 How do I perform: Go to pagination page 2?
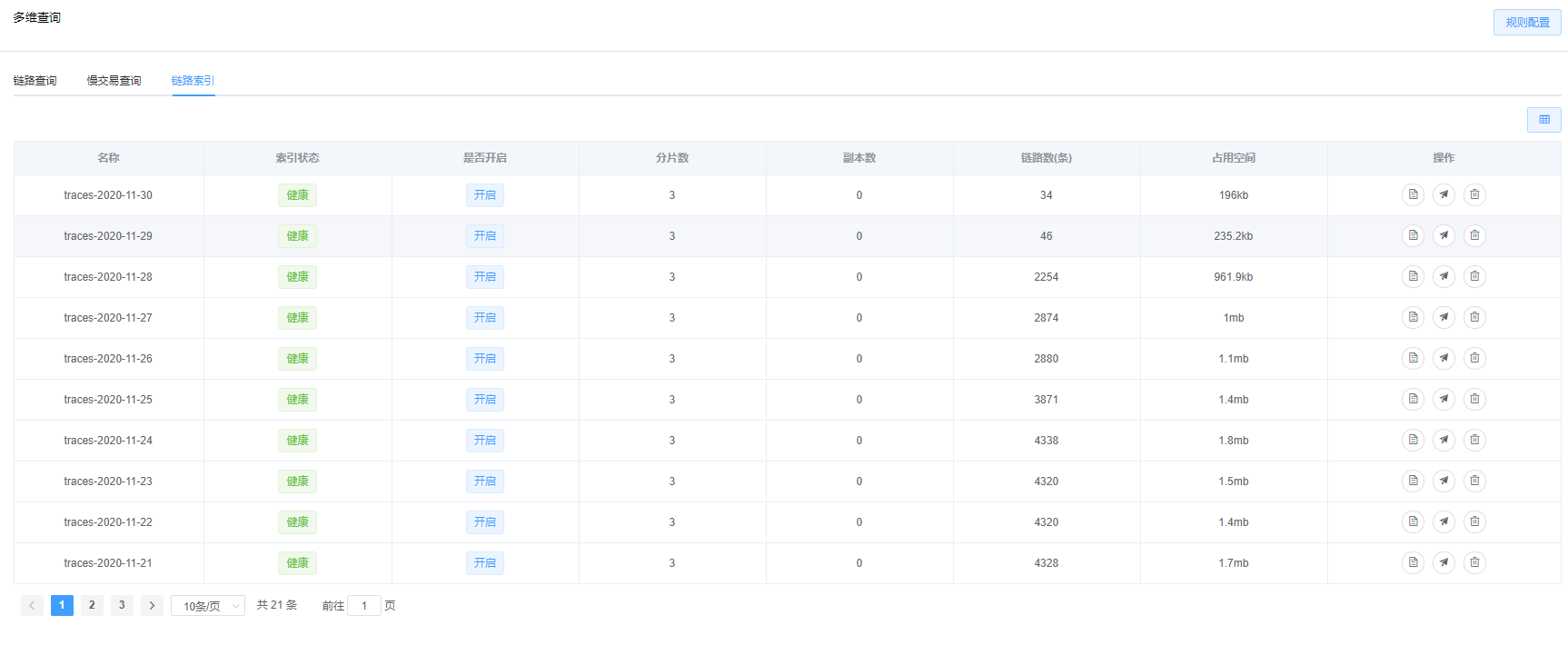click(92, 605)
